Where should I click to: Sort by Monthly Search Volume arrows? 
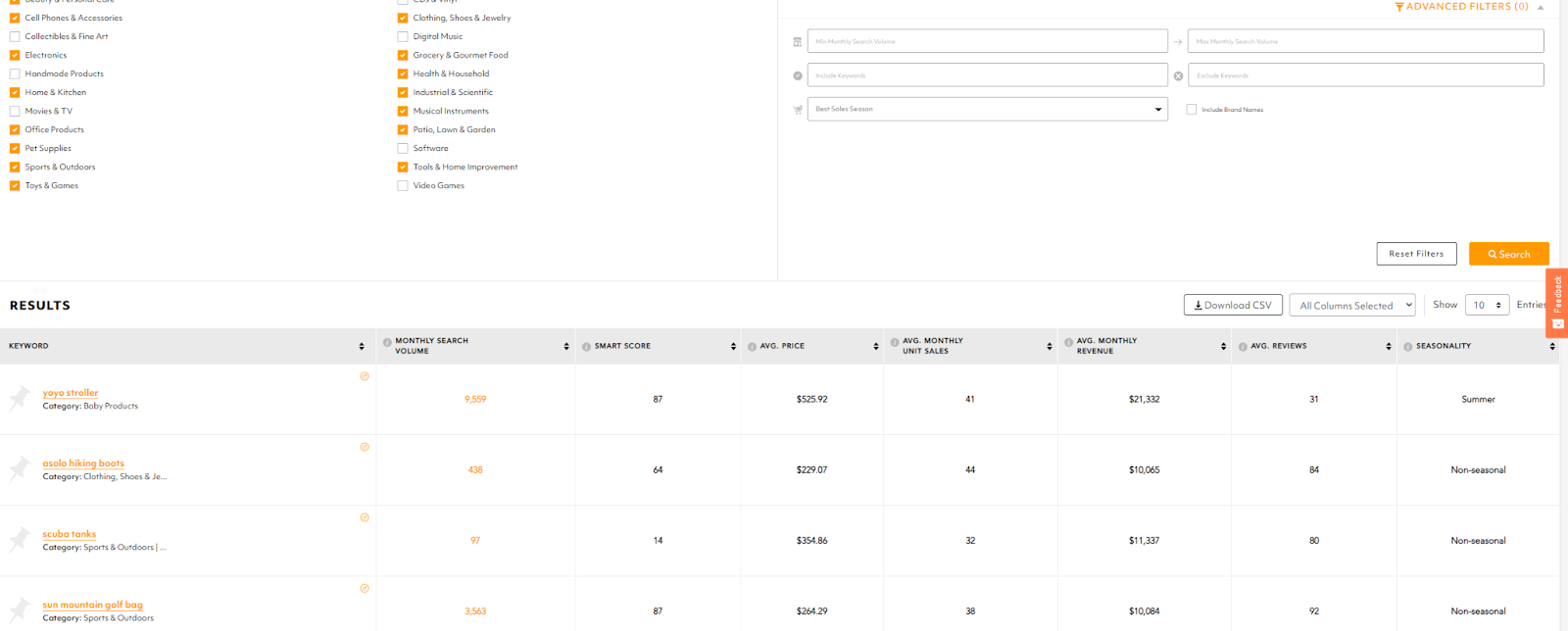[566, 346]
